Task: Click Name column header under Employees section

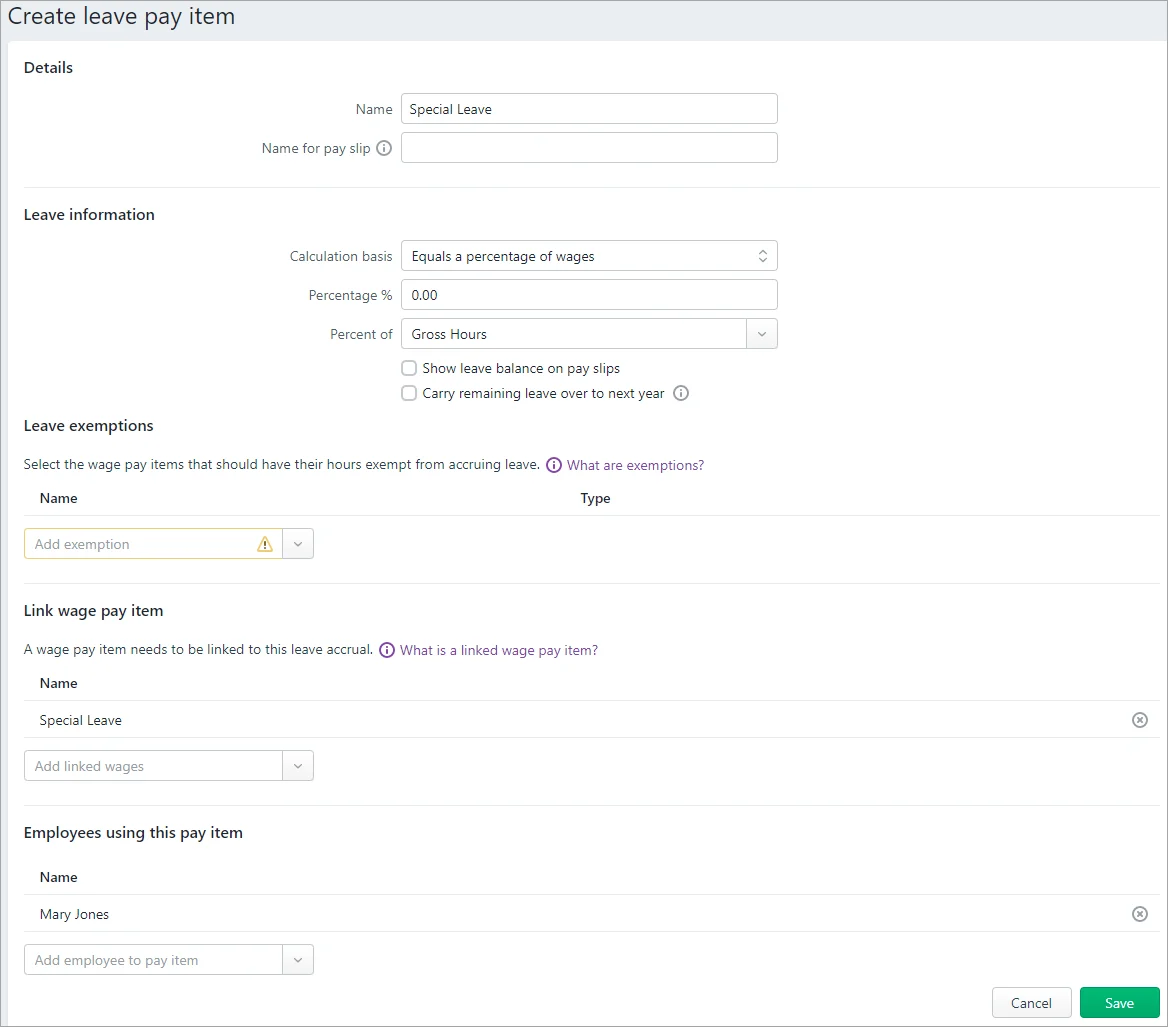Action: 58,877
